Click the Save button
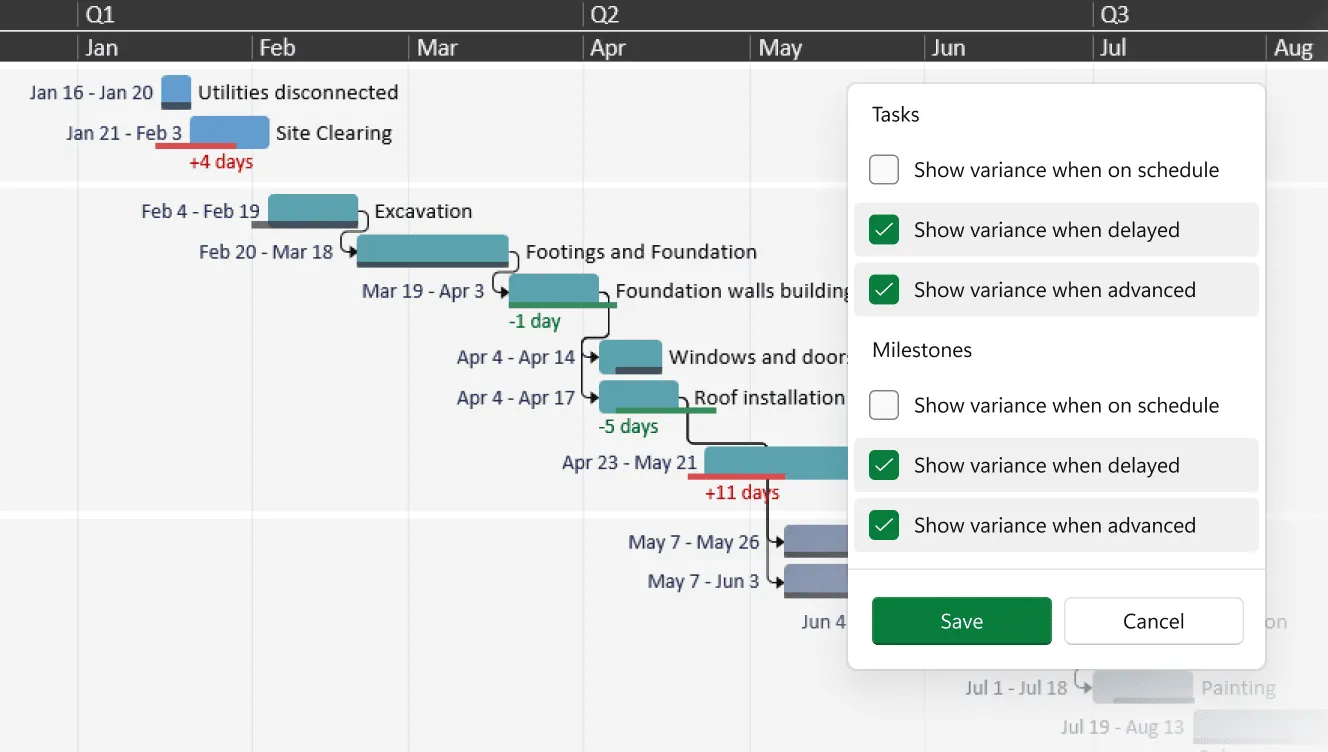 961,621
